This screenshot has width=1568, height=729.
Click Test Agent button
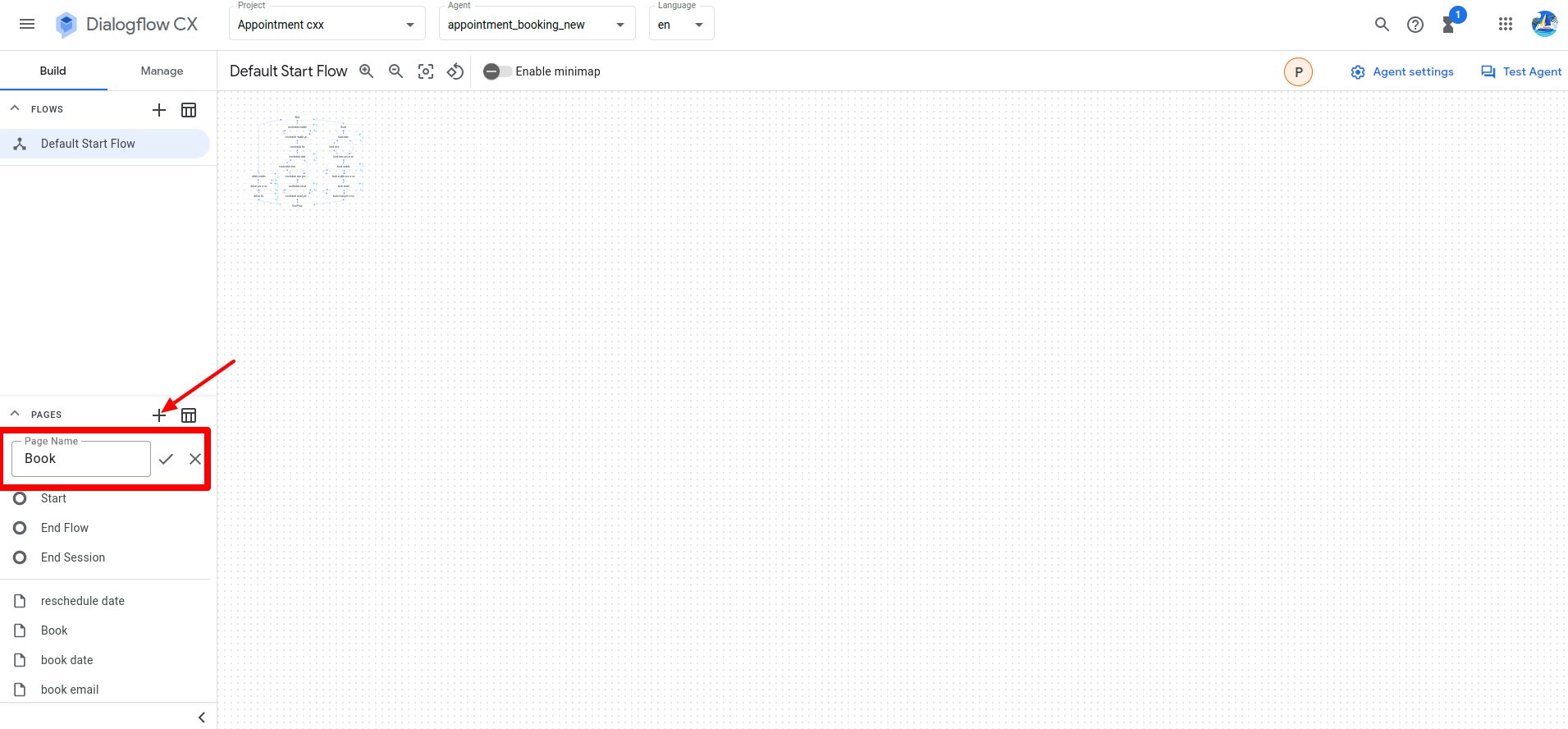point(1521,71)
